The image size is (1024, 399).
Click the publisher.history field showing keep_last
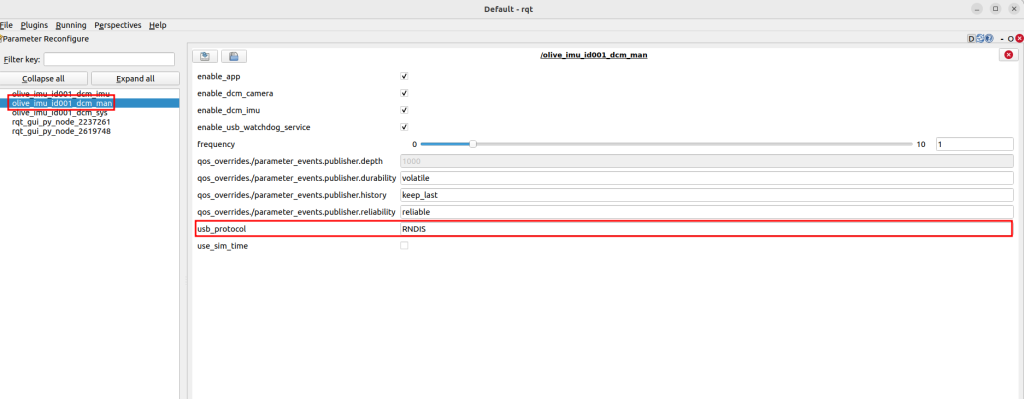pos(707,195)
